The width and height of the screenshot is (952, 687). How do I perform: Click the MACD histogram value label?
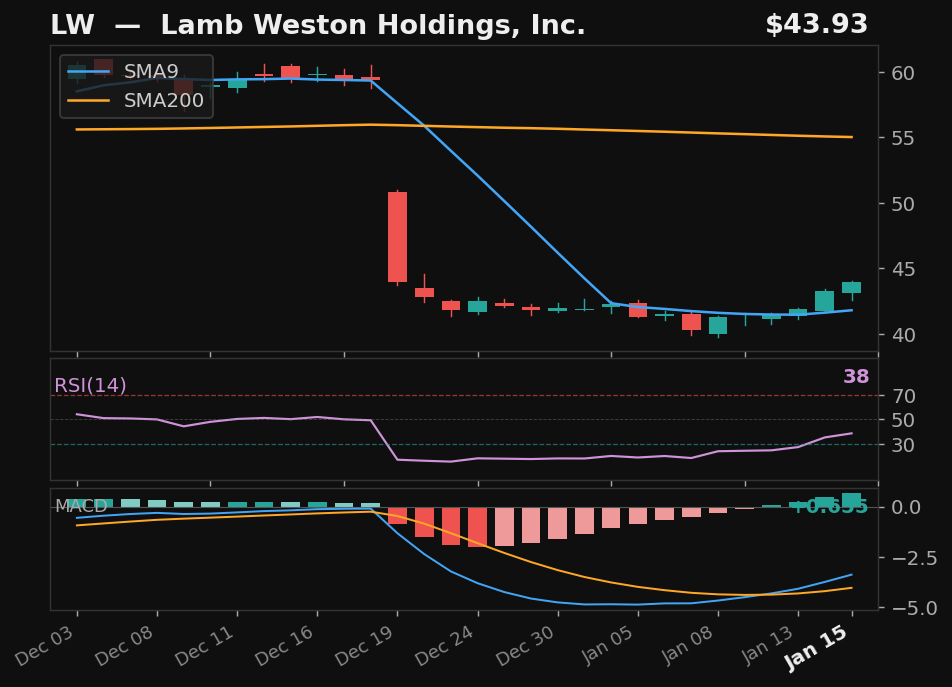pos(831,507)
